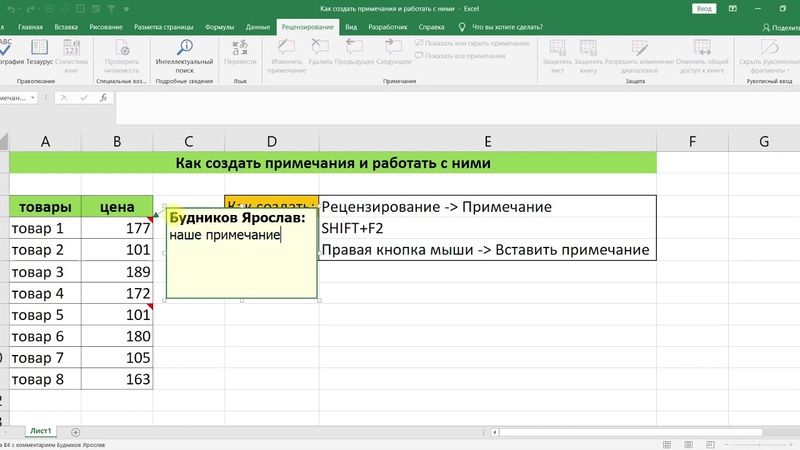Screen dimensions: 800x450
Task: Open the Разработчик tab
Action: [388, 27]
